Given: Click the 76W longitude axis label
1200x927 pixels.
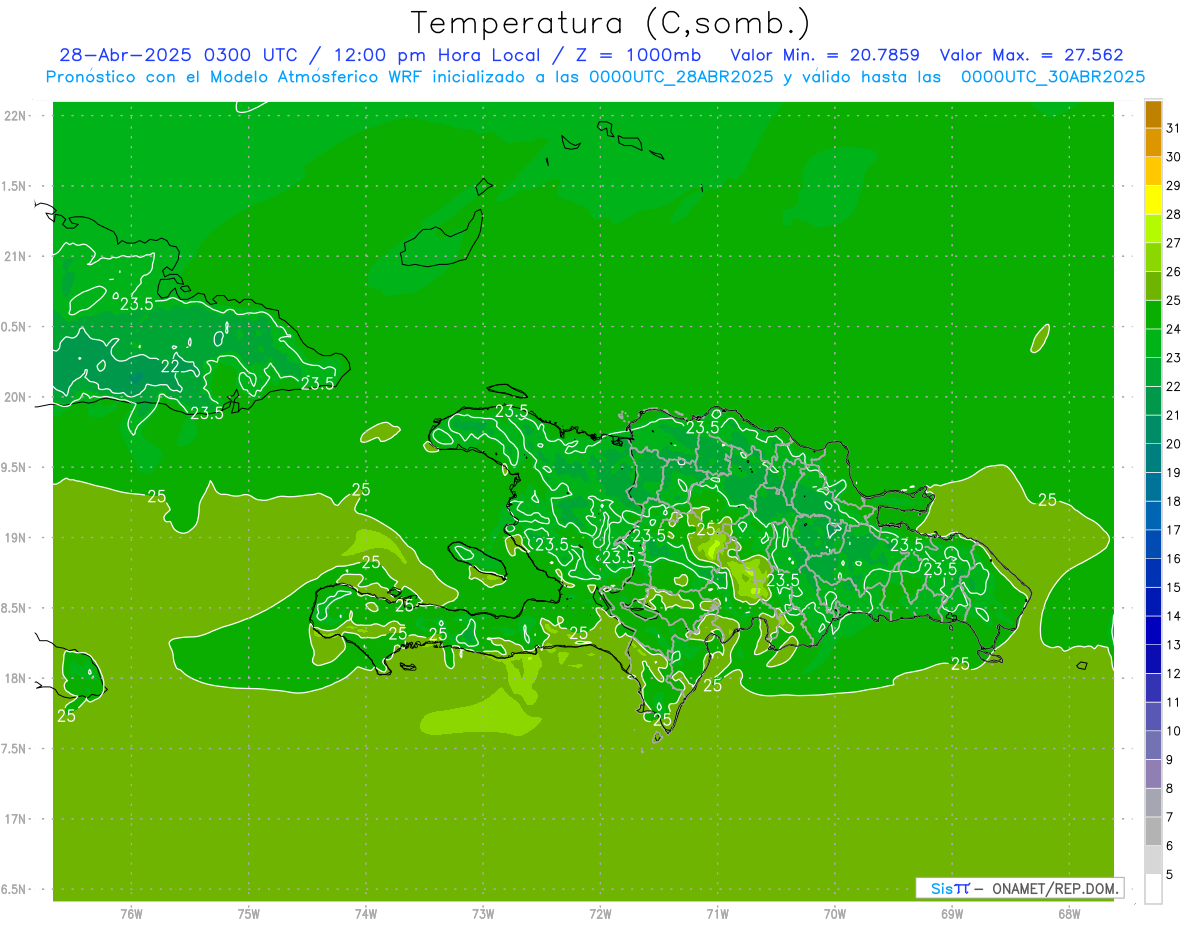Looking at the screenshot, I should (x=132, y=914).
